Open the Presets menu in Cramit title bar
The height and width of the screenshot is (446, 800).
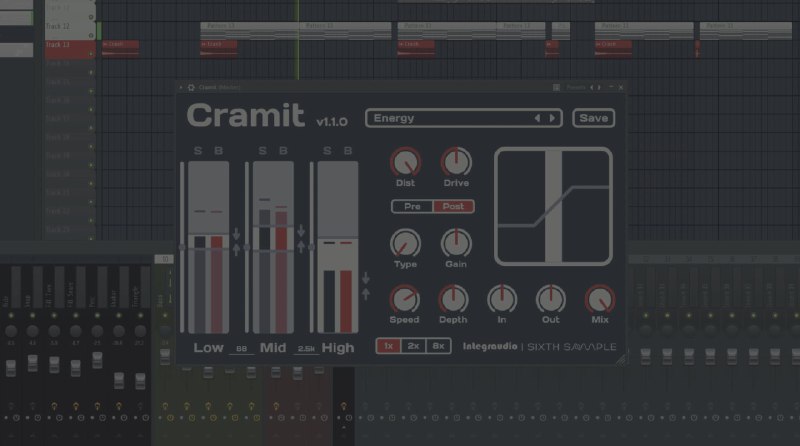[x=576, y=88]
